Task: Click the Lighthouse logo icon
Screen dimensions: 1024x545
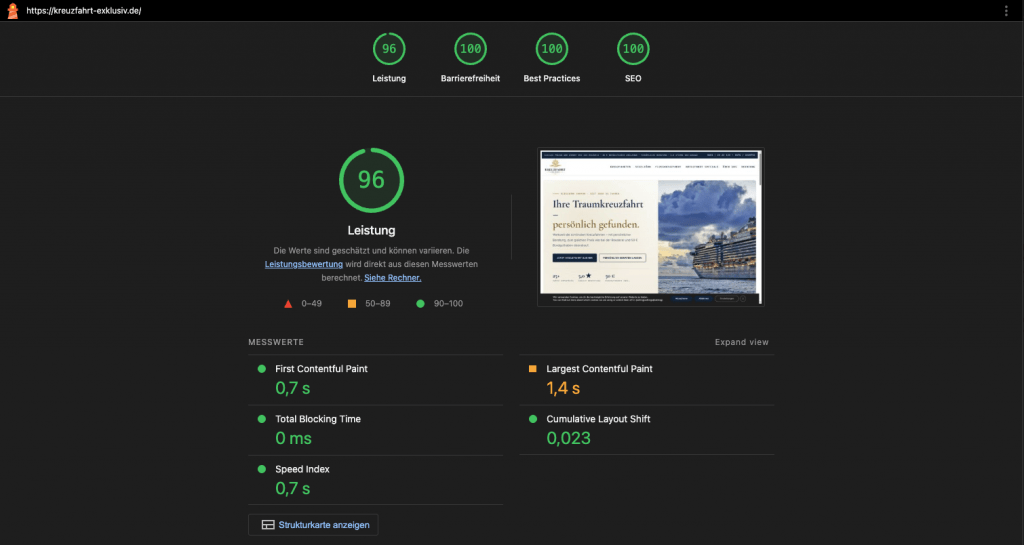Action: pos(13,10)
